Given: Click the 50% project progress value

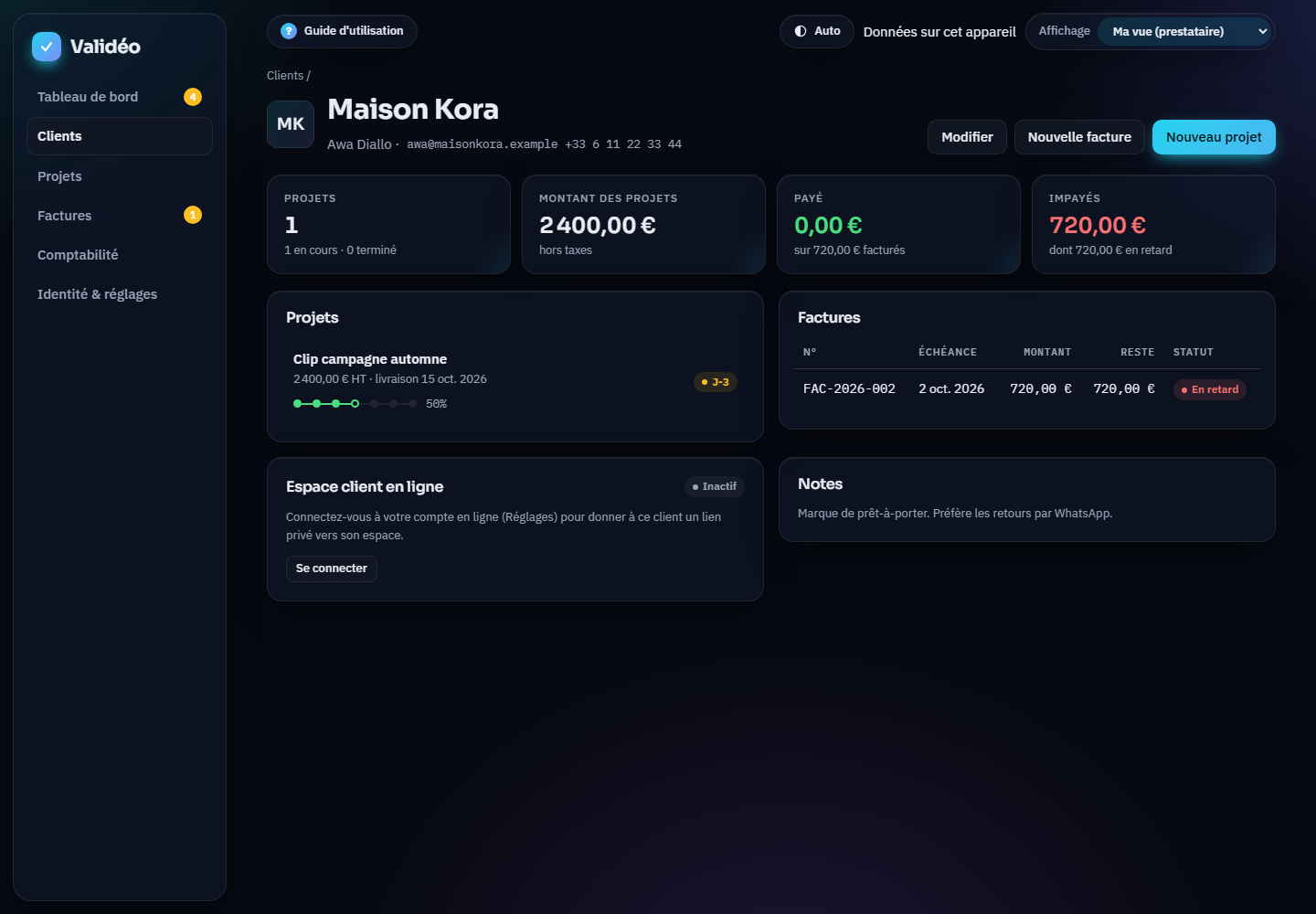Looking at the screenshot, I should coord(436,404).
